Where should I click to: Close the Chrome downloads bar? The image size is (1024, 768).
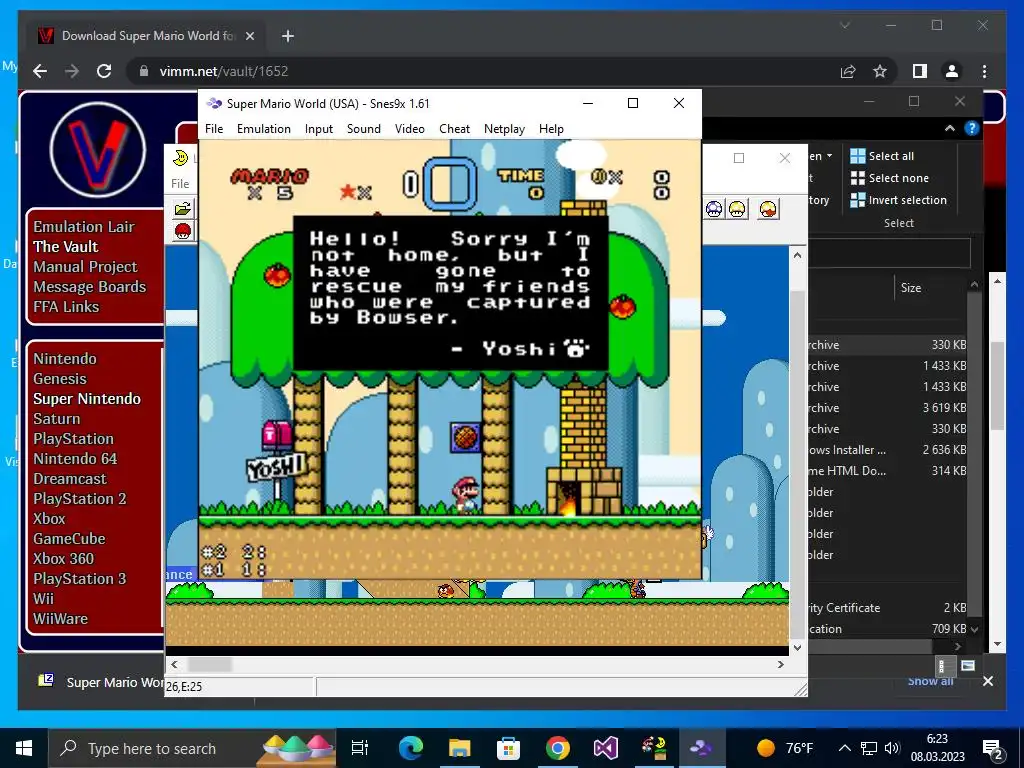tap(987, 681)
